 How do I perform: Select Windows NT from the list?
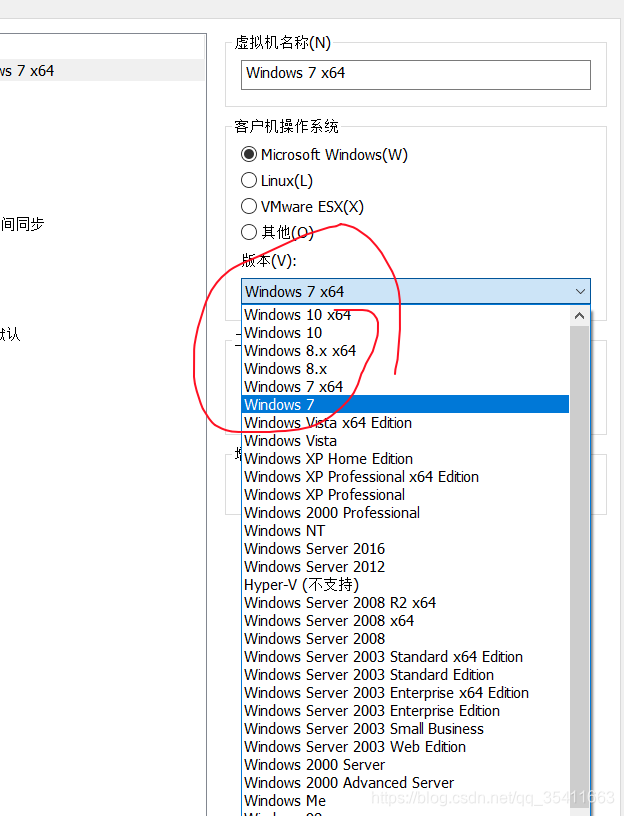[406, 531]
